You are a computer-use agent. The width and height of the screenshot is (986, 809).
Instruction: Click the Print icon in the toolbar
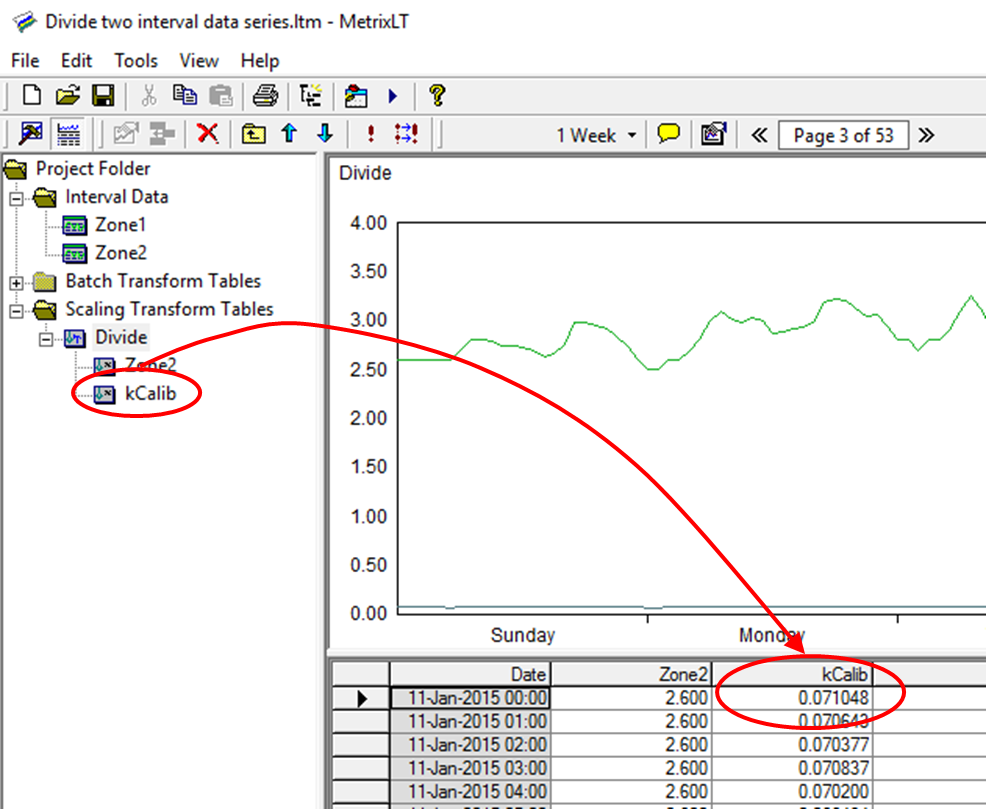(x=264, y=96)
